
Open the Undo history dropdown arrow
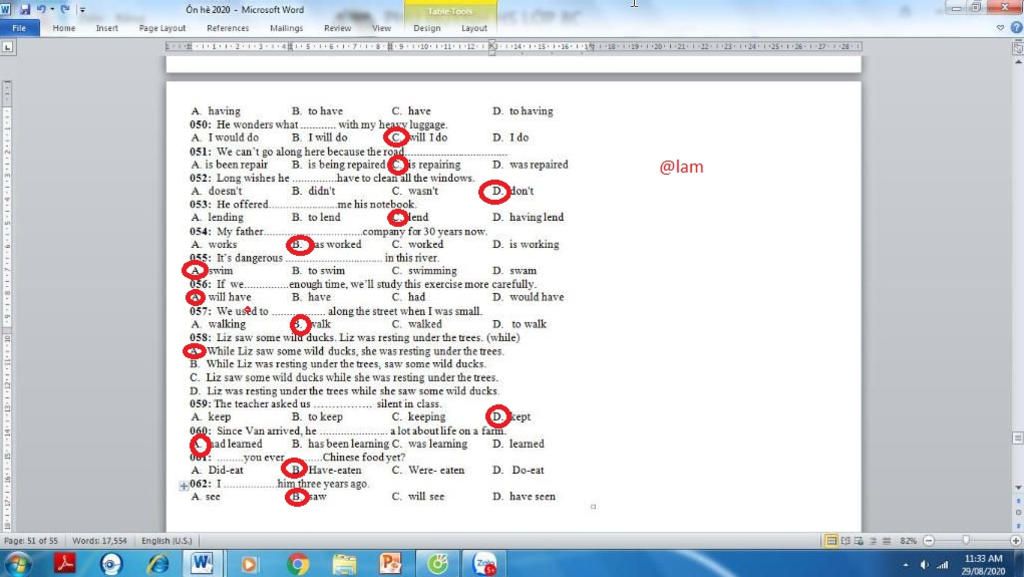tap(52, 10)
